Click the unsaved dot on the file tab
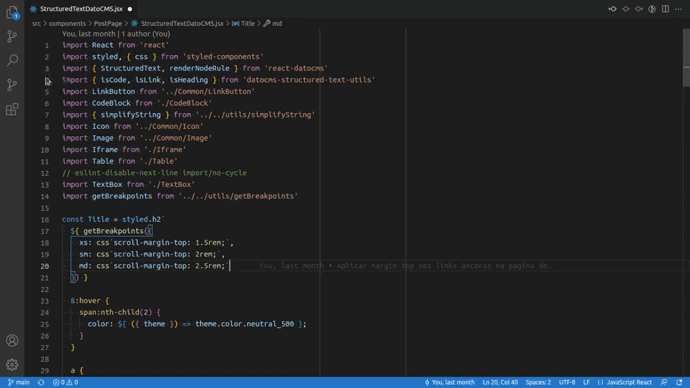 tap(130, 9)
